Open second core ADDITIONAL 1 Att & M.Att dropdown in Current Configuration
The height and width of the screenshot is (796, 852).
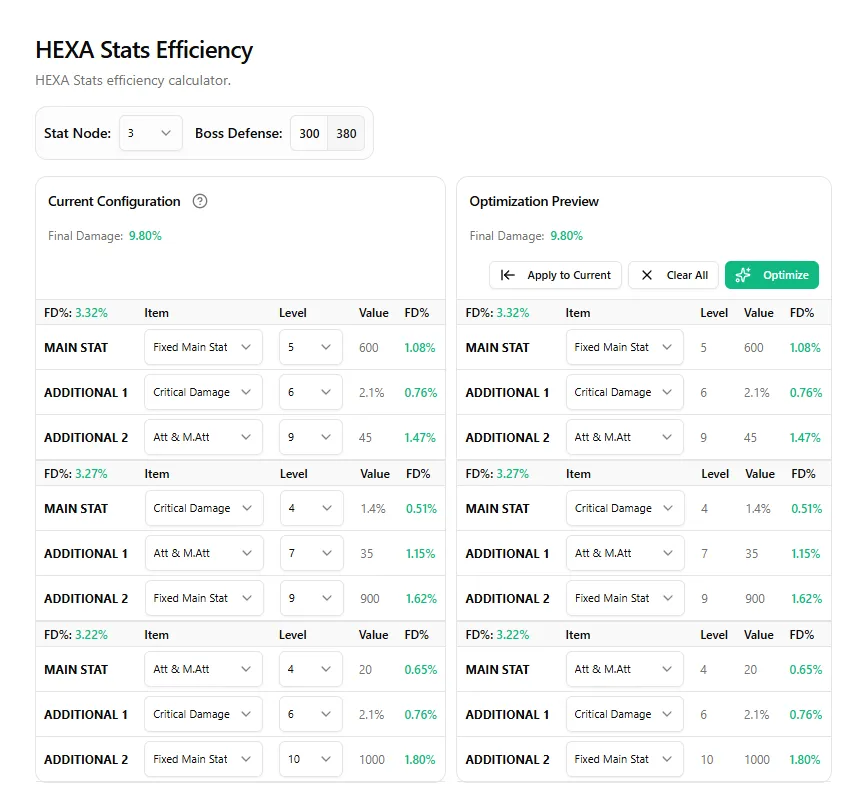pyautogui.click(x=204, y=553)
